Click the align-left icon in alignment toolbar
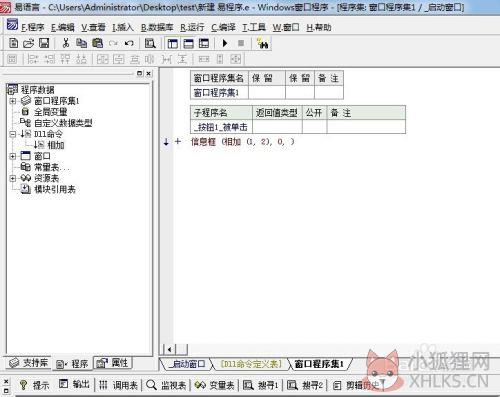Viewport: 500px width, 397px height. (33, 59)
